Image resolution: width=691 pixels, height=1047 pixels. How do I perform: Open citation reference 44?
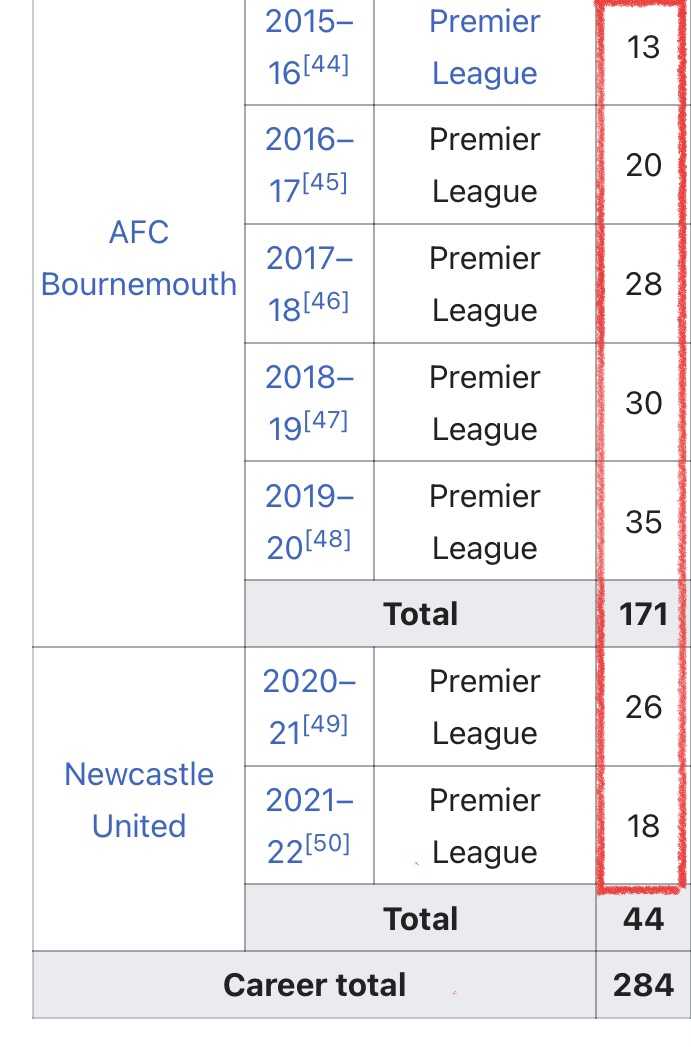point(326,65)
